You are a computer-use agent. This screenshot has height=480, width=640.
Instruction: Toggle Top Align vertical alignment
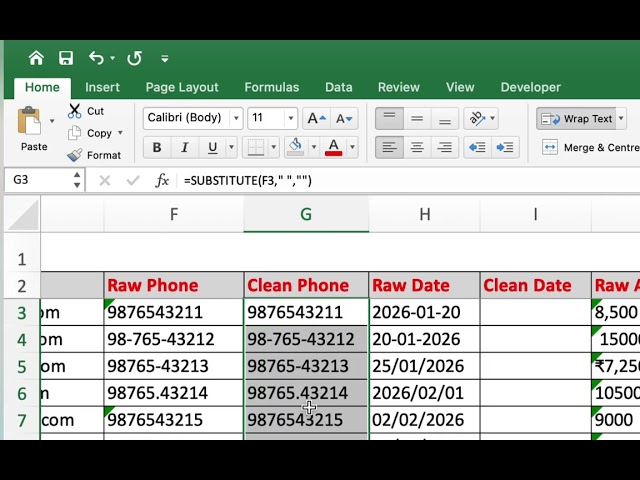(x=389, y=118)
